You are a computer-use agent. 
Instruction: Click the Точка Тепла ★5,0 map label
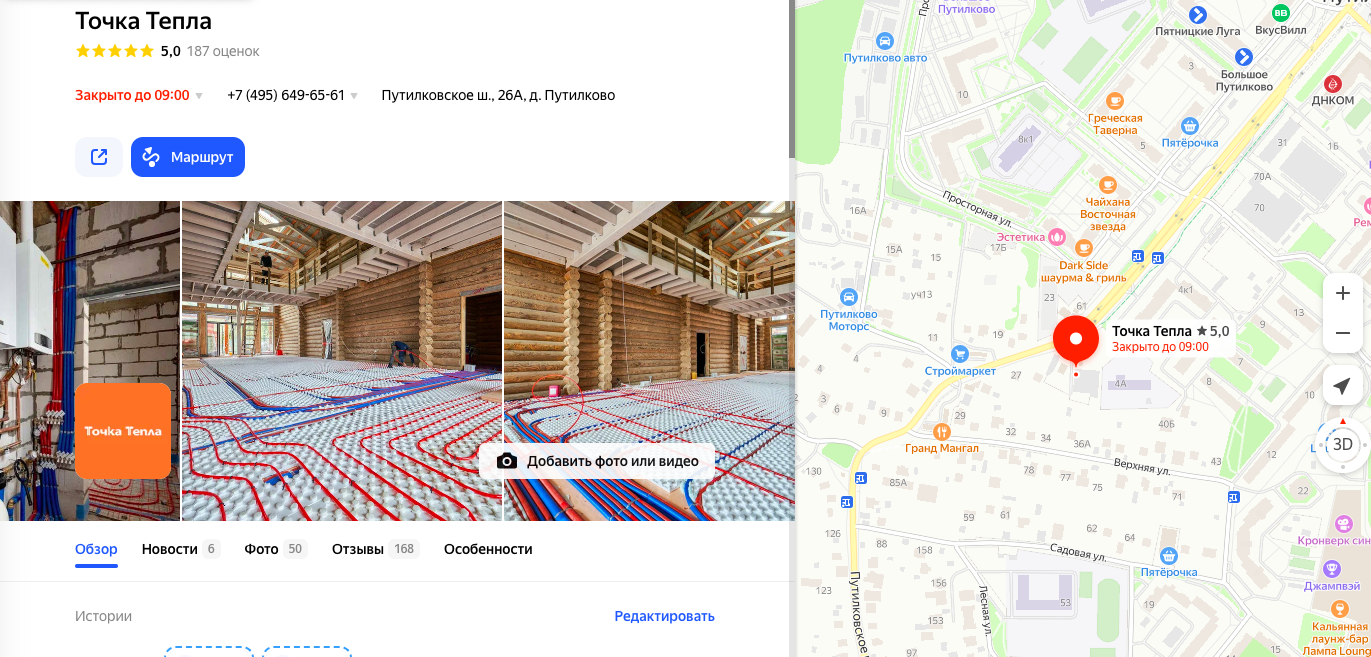(1170, 331)
